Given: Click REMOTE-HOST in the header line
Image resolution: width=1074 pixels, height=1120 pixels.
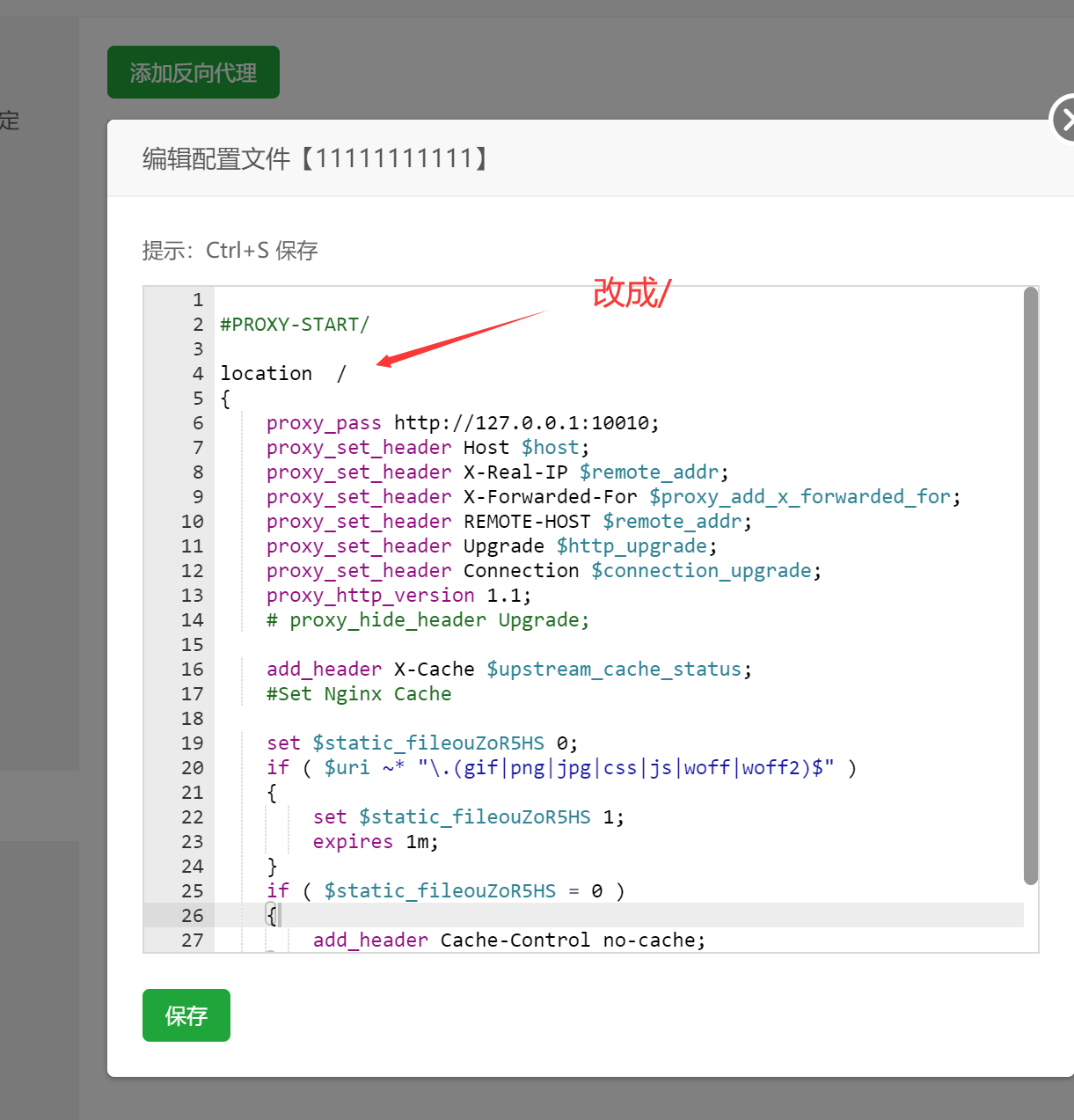Looking at the screenshot, I should (526, 522).
